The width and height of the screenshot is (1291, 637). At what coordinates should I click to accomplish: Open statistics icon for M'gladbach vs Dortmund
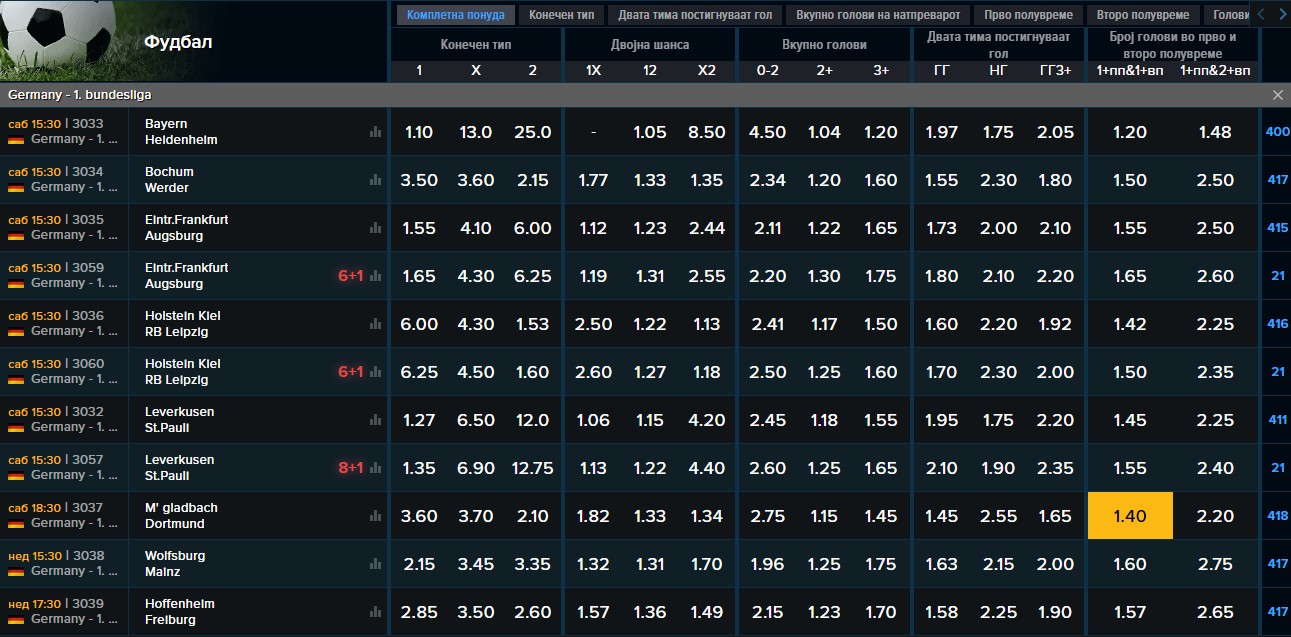(x=375, y=516)
